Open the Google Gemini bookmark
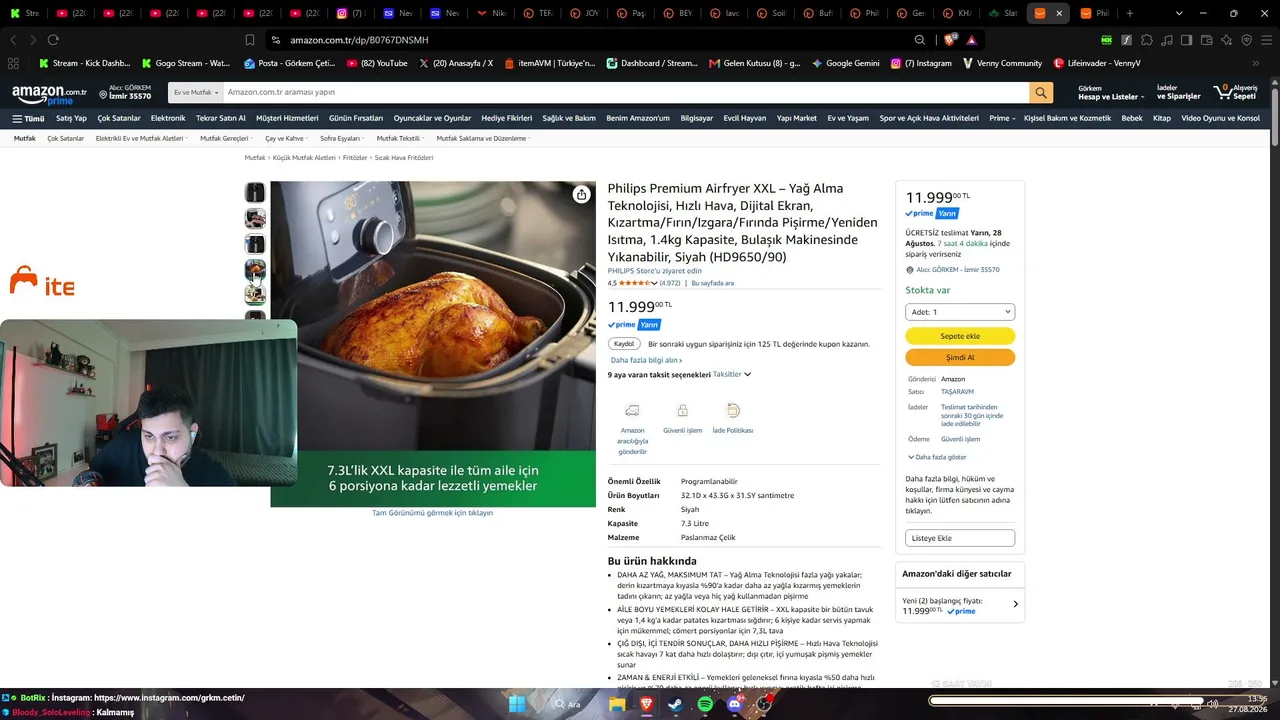 [846, 63]
